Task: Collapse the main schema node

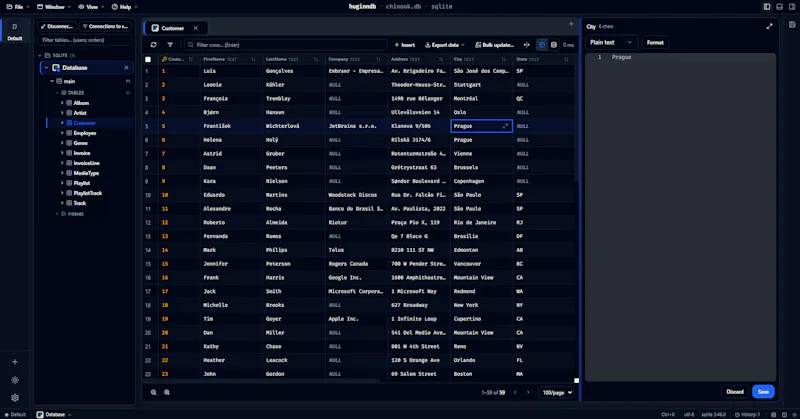Action: click(52, 81)
